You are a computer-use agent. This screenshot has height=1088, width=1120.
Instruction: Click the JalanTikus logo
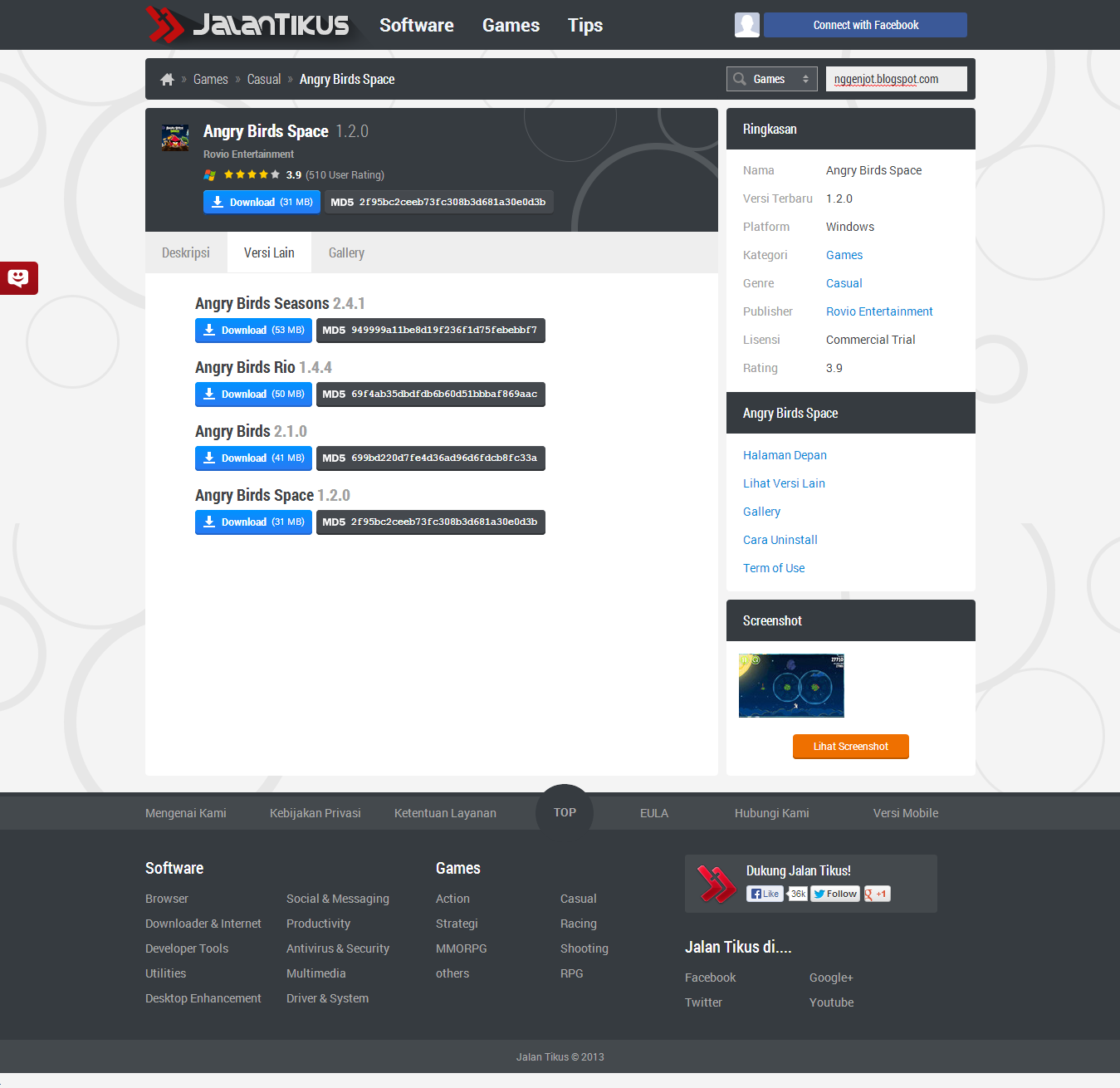pyautogui.click(x=247, y=25)
